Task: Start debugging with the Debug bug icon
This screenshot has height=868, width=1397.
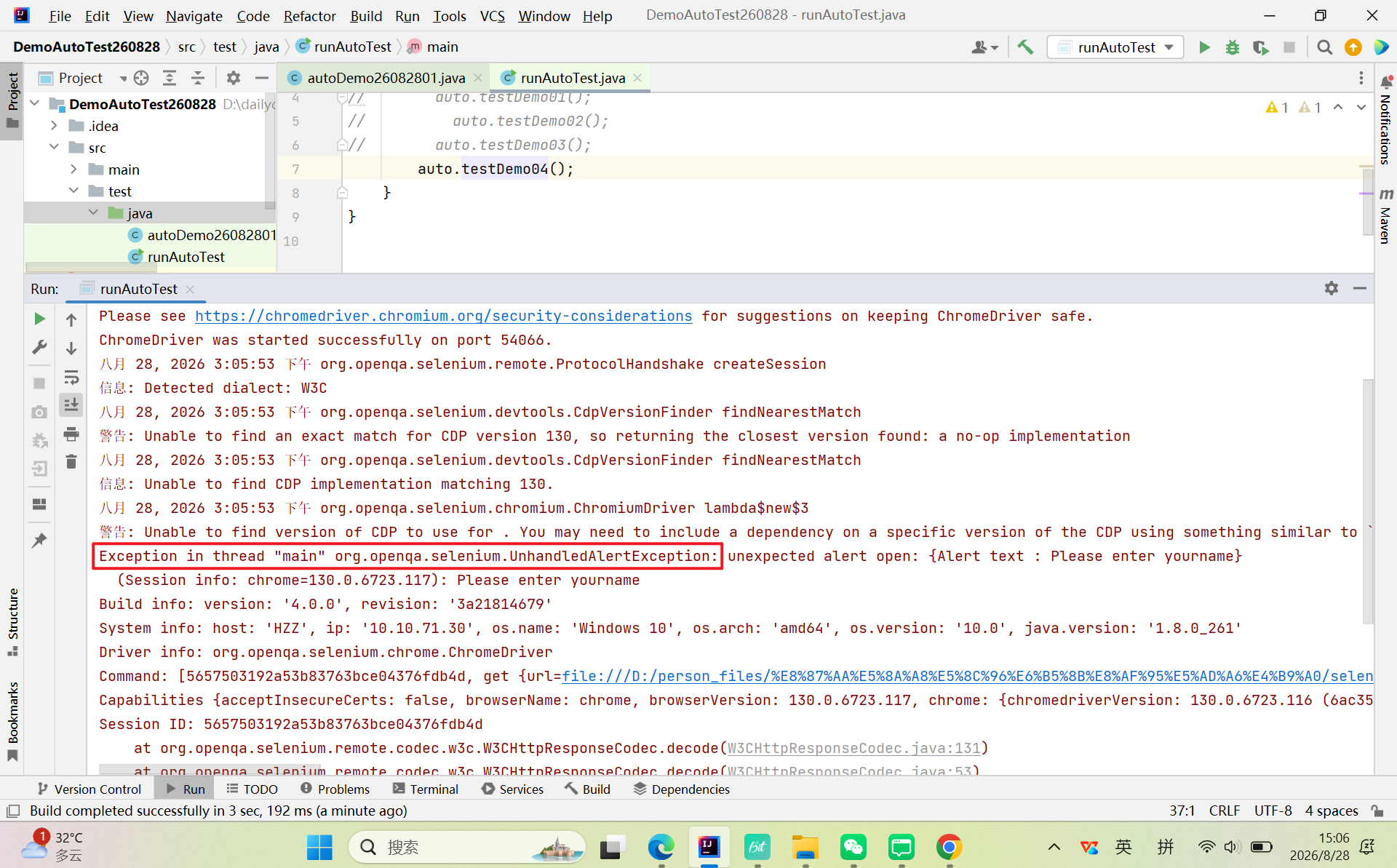Action: coord(1232,47)
